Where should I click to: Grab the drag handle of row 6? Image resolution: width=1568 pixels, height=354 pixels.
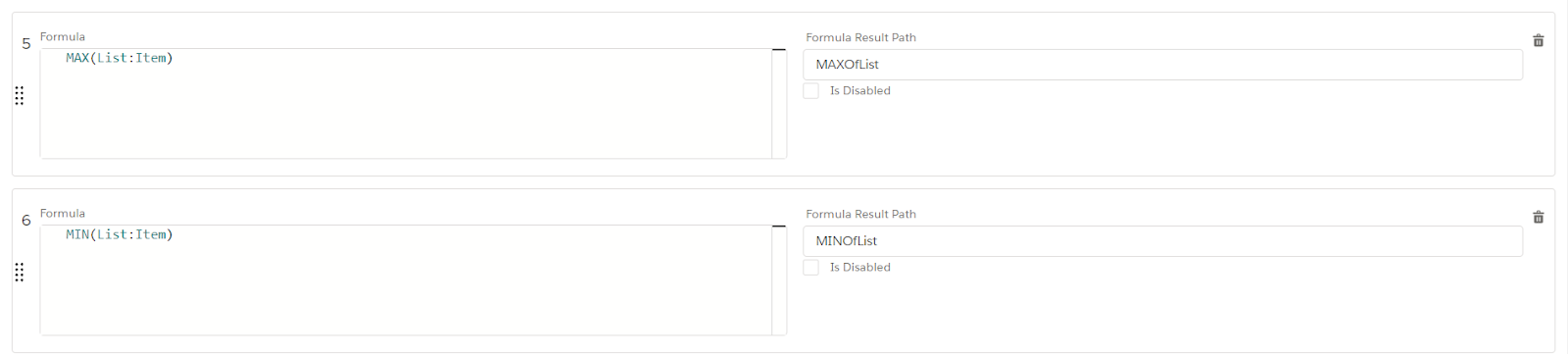(x=19, y=273)
